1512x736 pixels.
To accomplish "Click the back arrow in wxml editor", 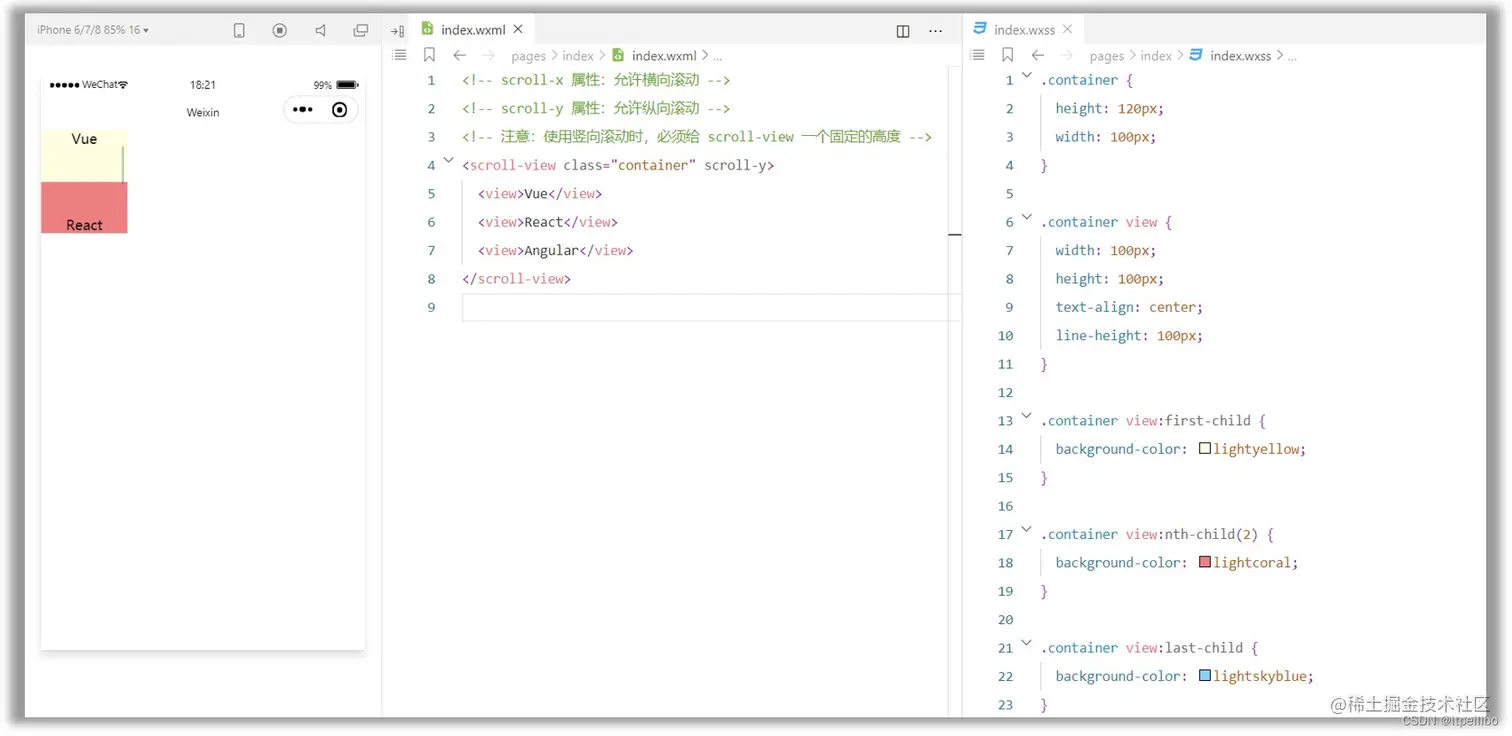I will pos(459,56).
